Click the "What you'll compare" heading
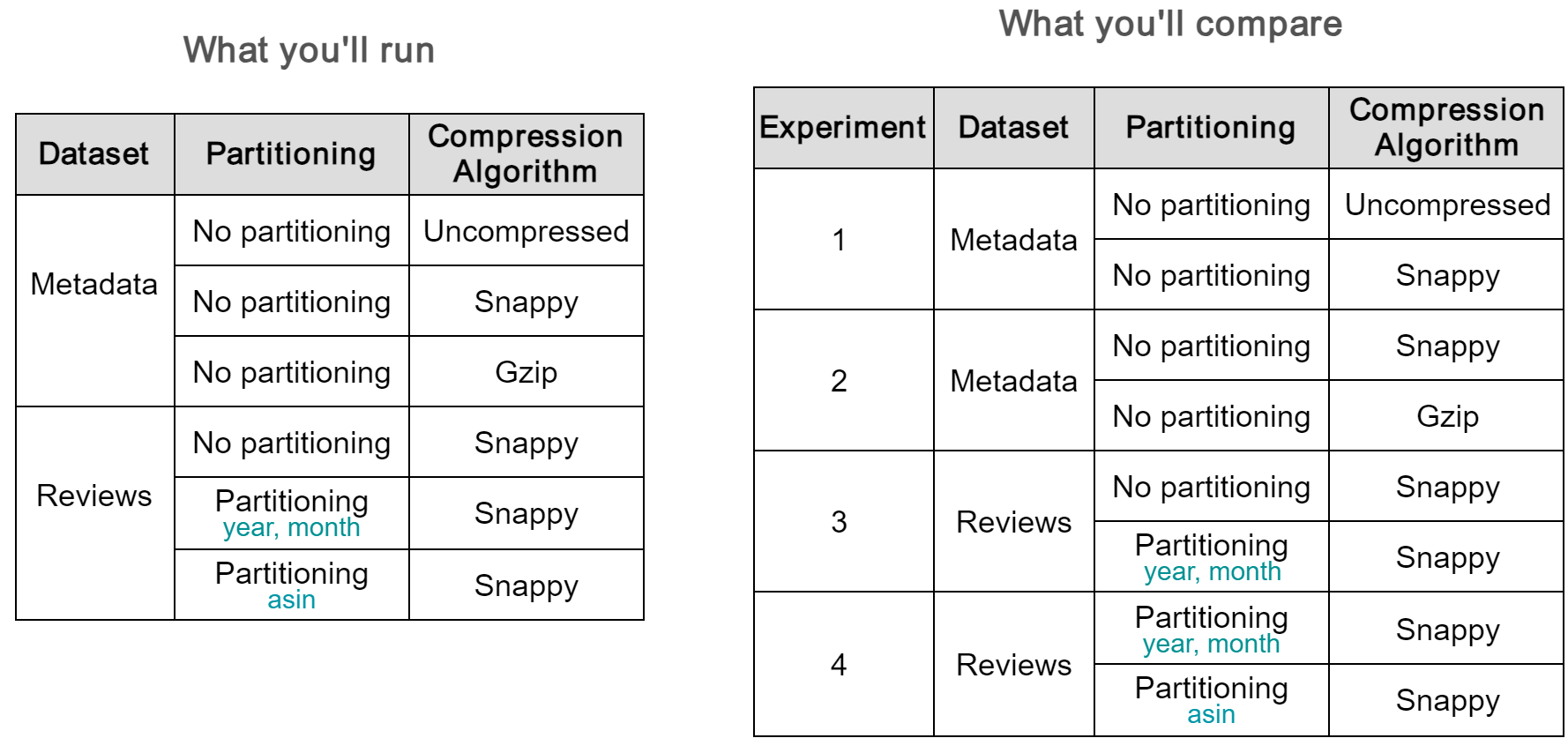This screenshot has height=753, width=1568. click(1169, 24)
